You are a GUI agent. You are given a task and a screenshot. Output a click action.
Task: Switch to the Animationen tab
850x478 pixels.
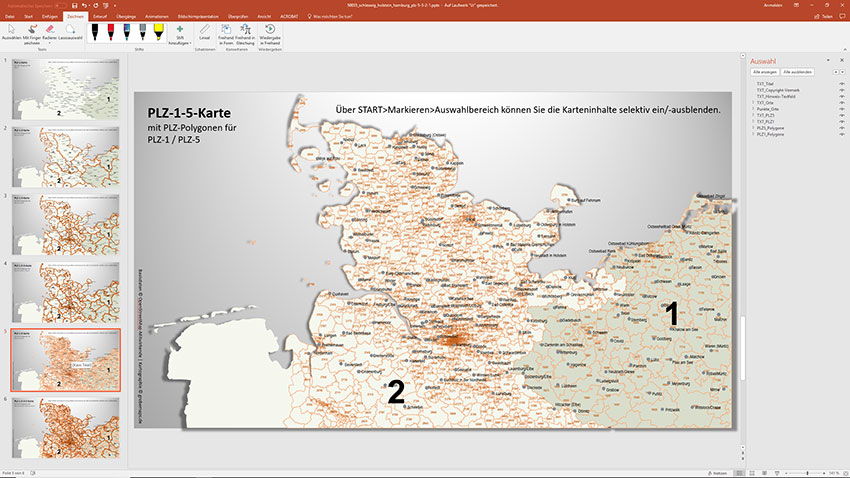[x=157, y=17]
